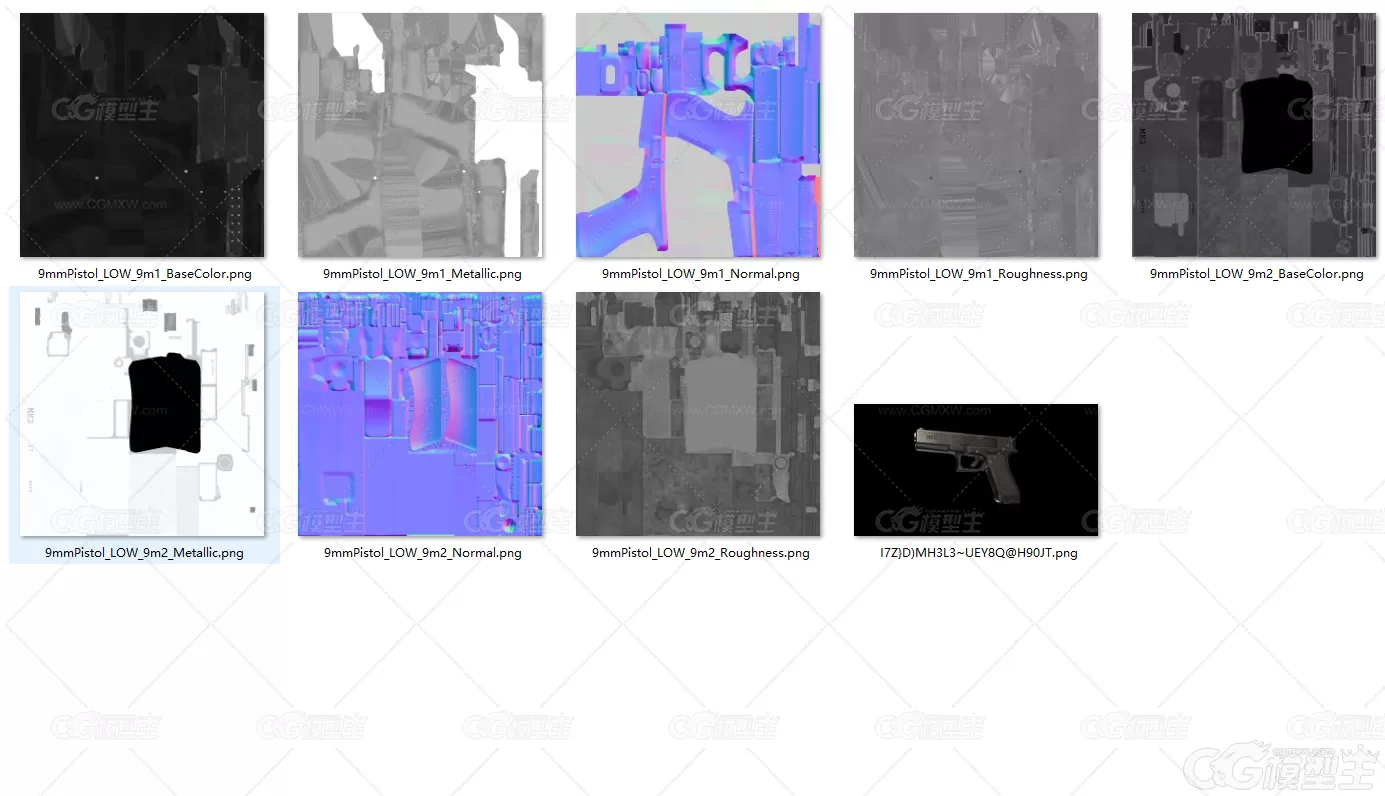Select the 9m1_BaseColor texture thumbnail

[x=142, y=135]
